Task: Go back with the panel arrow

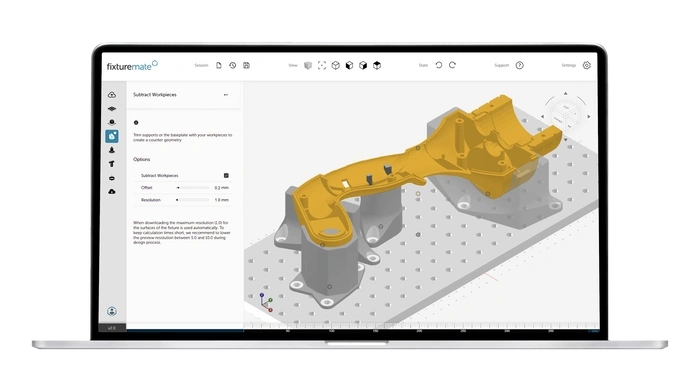Action: point(226,95)
